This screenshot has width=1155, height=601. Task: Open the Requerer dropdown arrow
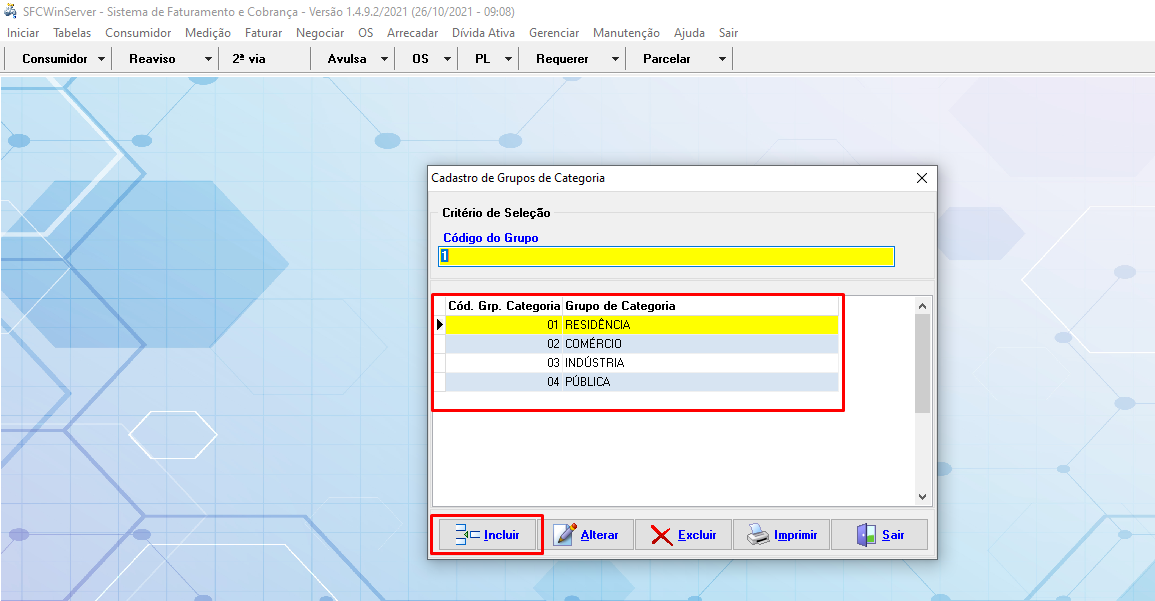[615, 59]
